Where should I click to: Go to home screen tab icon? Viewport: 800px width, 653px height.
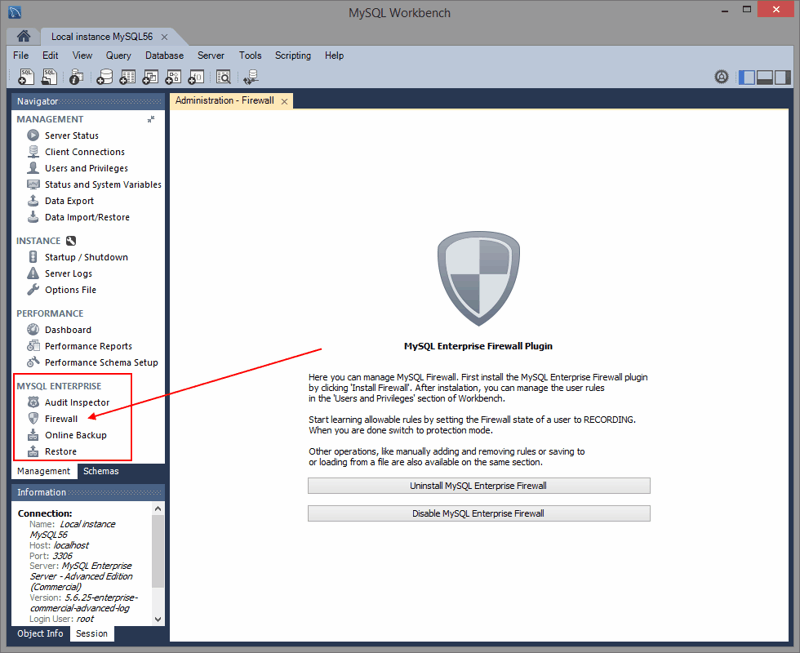pos(23,36)
